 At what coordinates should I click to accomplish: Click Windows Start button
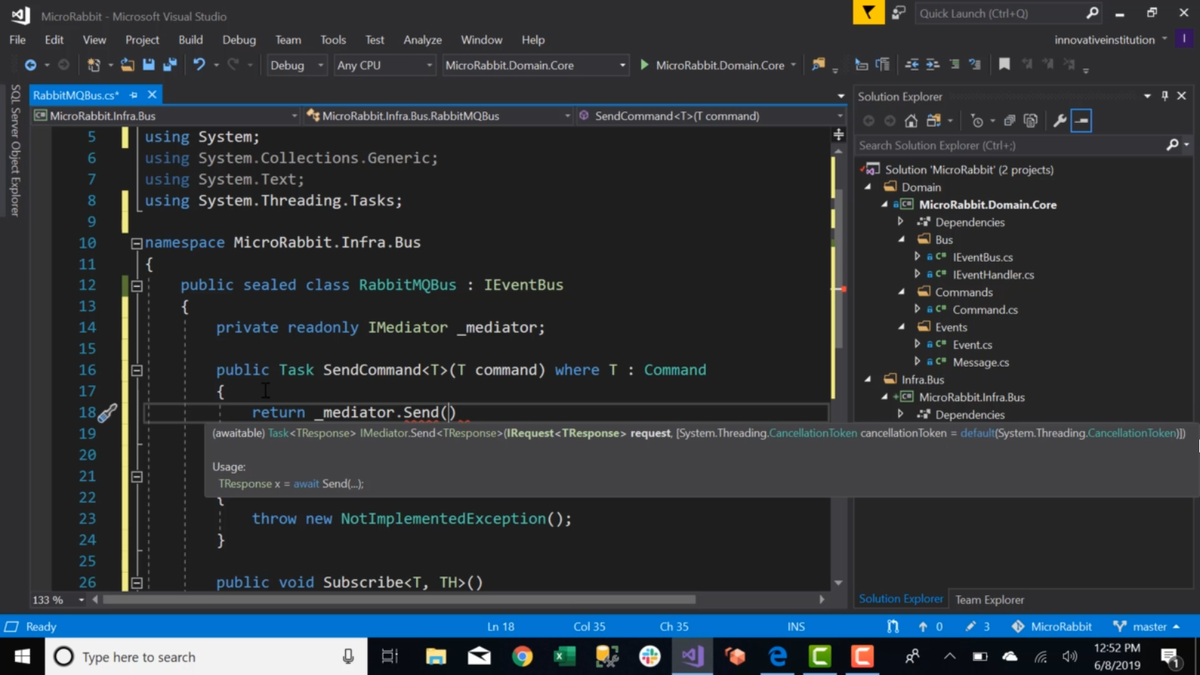[x=22, y=657]
